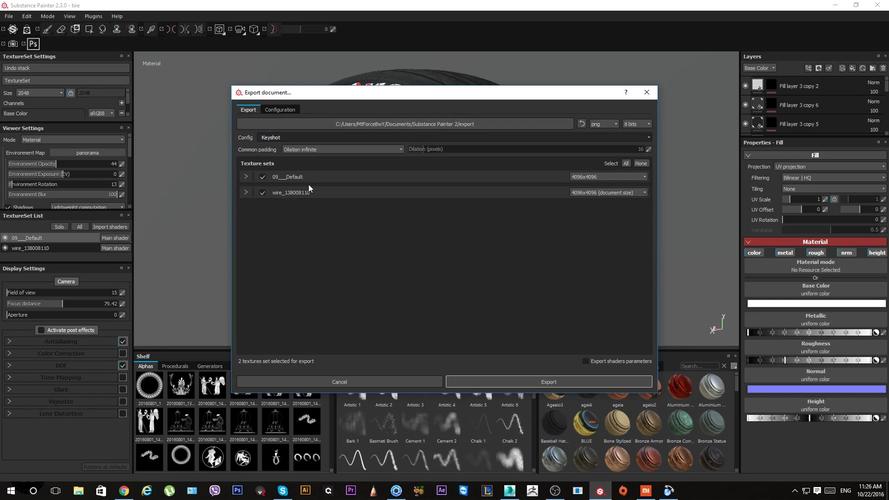Uncheck the wire_138008110 texture set checkbox

point(262,193)
